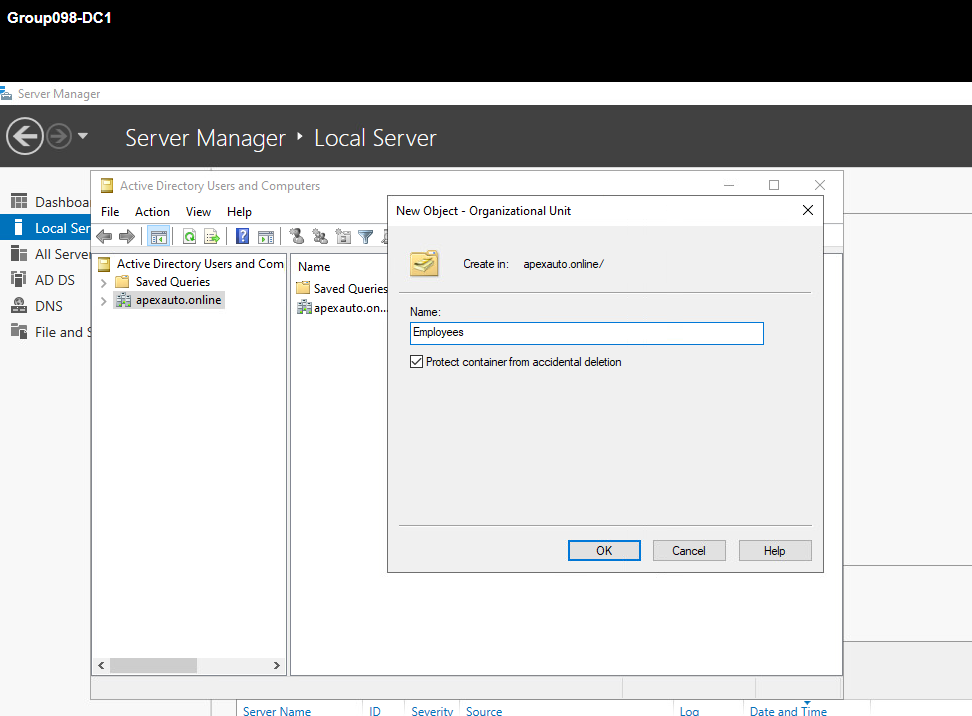This screenshot has width=972, height=716.
Task: Select Local Server in sidebar
Action: click(46, 228)
